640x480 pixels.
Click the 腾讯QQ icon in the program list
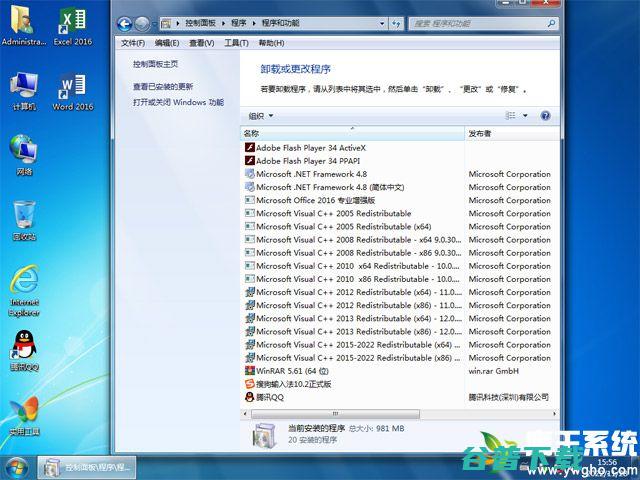click(249, 397)
